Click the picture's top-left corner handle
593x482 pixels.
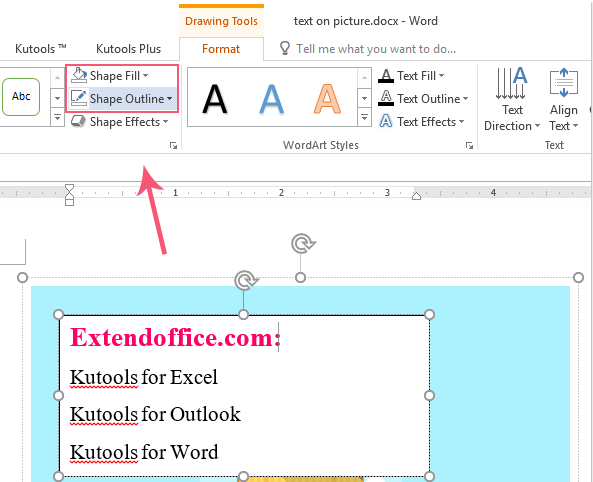(23, 277)
